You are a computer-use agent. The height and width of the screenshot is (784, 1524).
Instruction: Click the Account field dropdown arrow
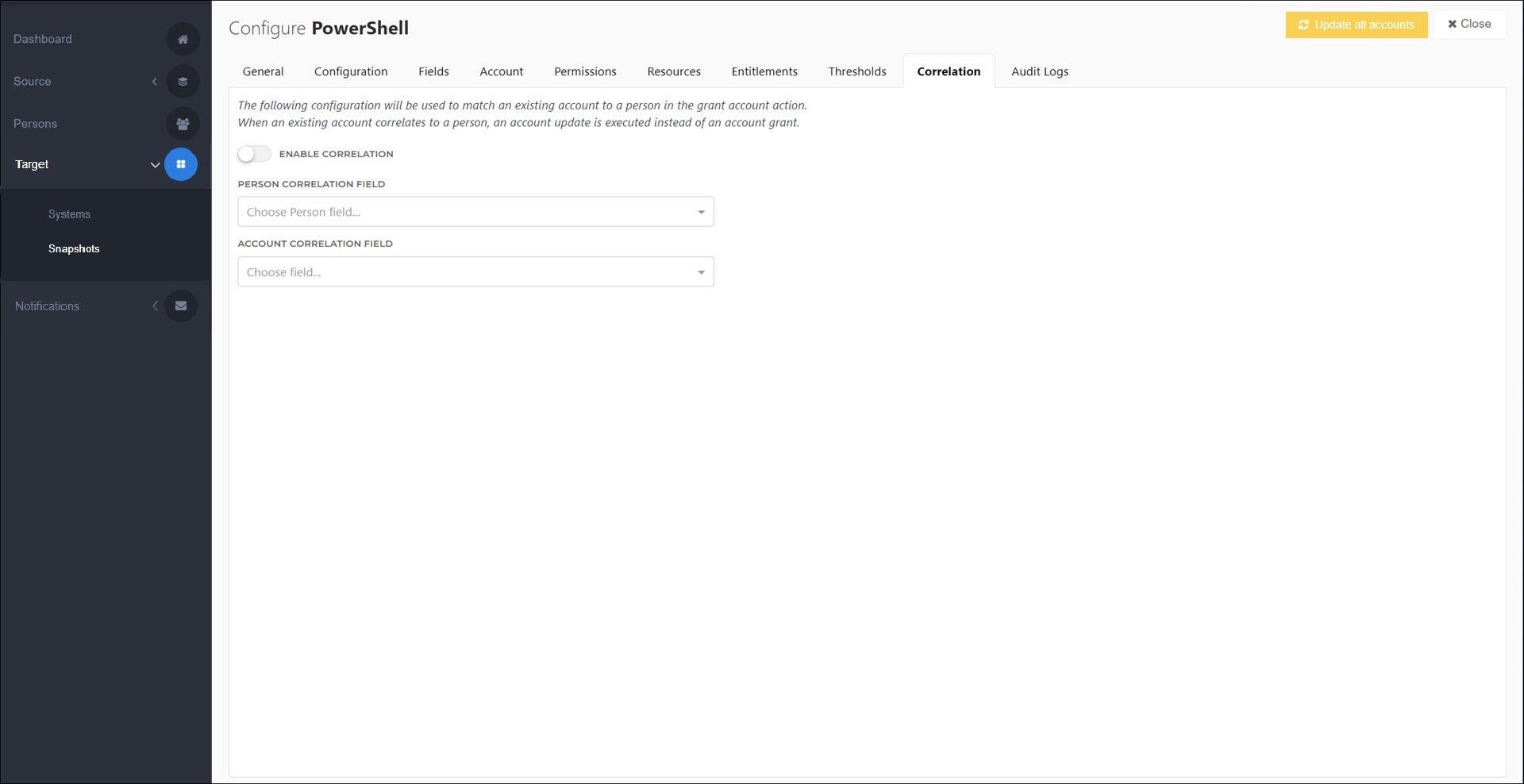pyautogui.click(x=701, y=272)
